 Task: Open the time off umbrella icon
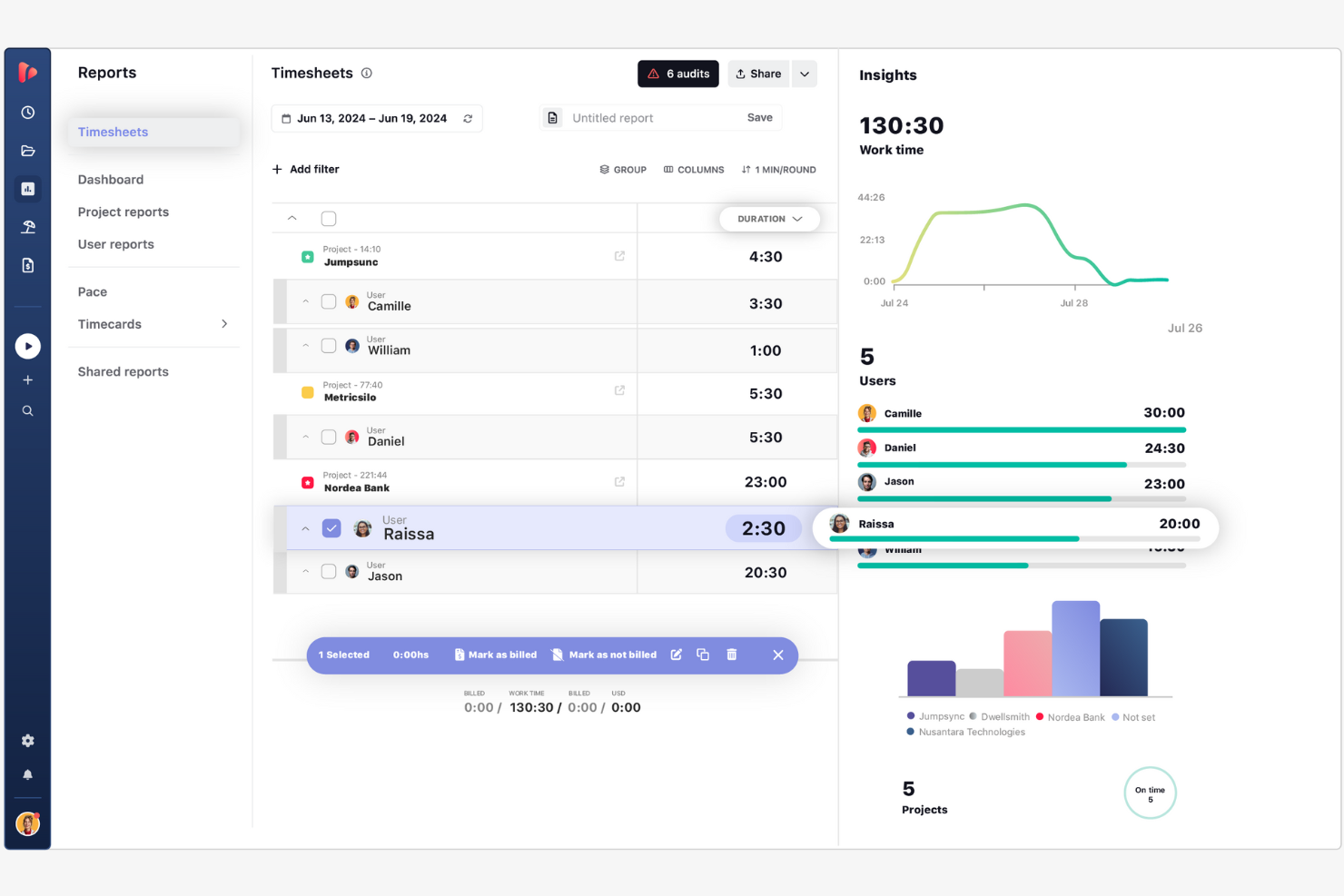point(28,227)
